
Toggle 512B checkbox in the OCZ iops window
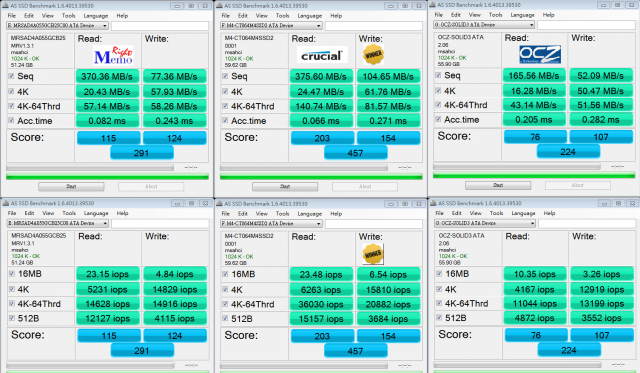coord(439,317)
